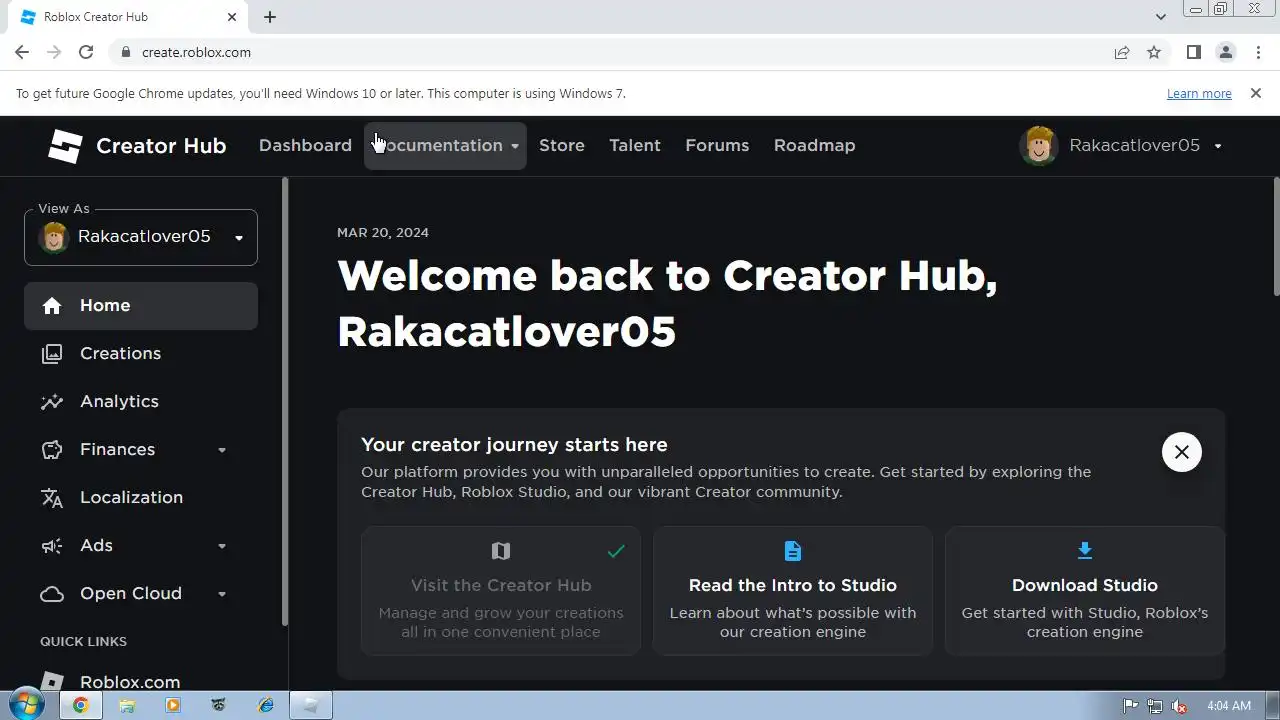1280x720 pixels.
Task: Expand the Ads submenu arrow
Action: tap(222, 546)
